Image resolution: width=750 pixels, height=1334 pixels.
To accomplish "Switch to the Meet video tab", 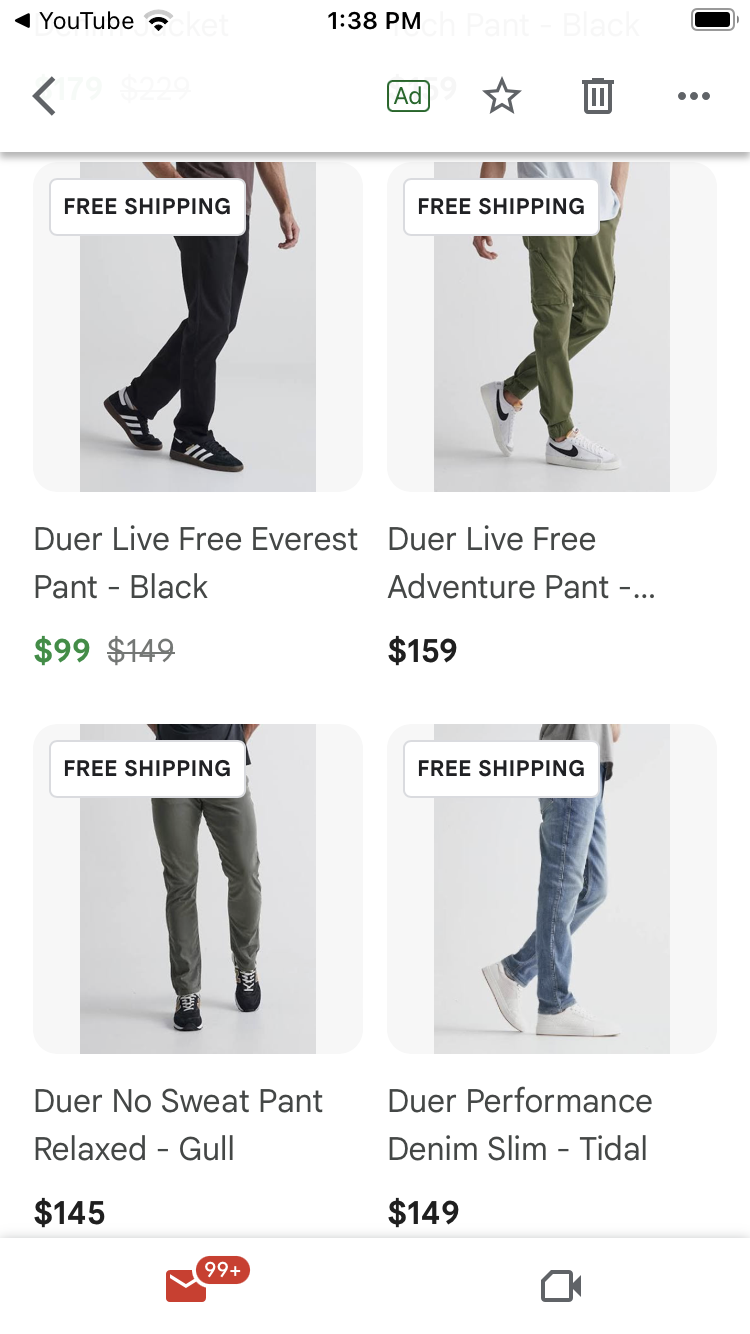I will 561,1286.
